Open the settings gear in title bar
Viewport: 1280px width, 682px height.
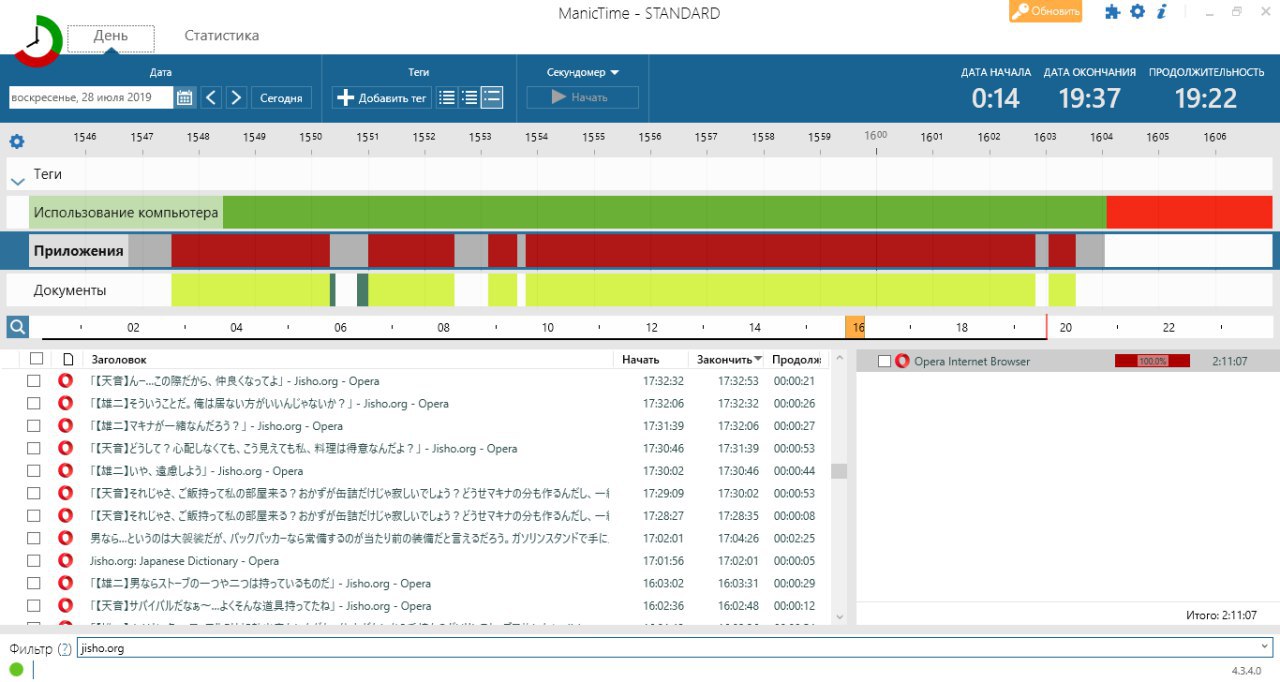[1137, 12]
